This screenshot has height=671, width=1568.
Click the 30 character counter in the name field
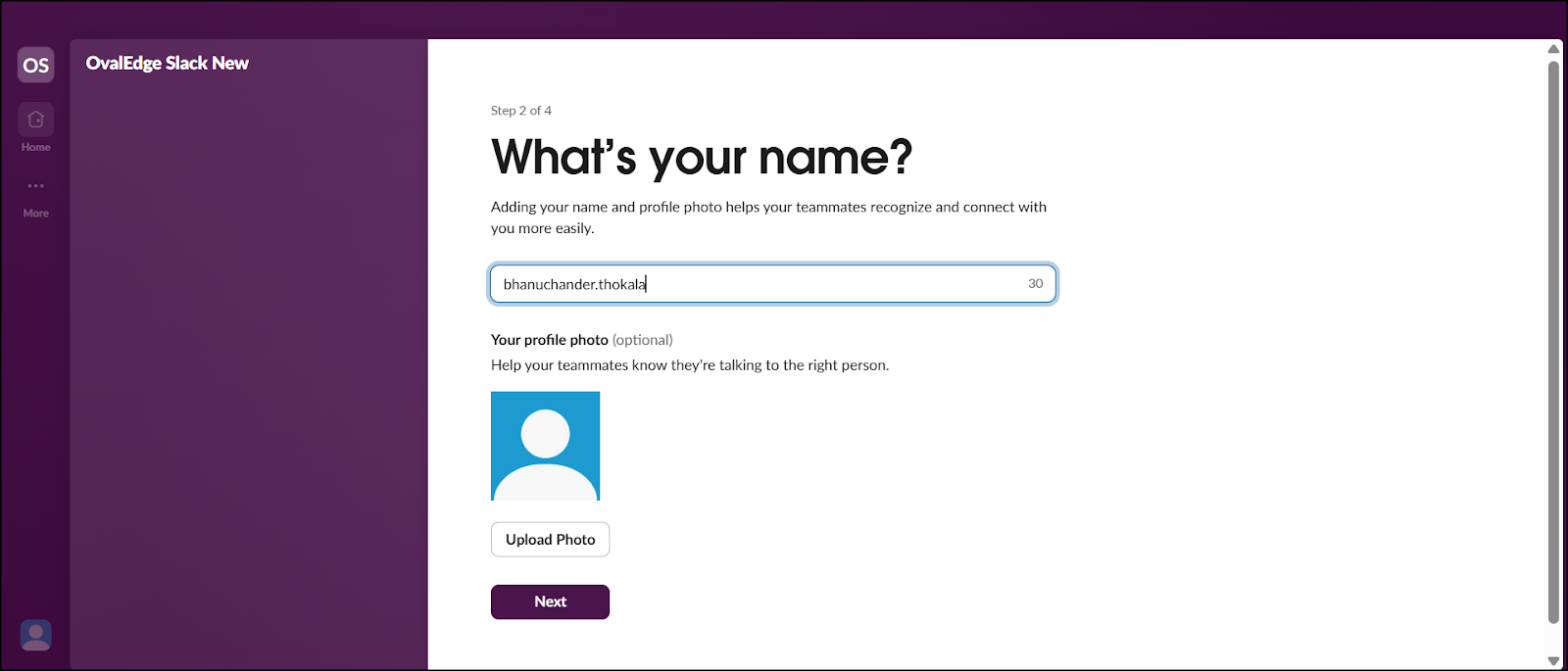tap(1035, 284)
